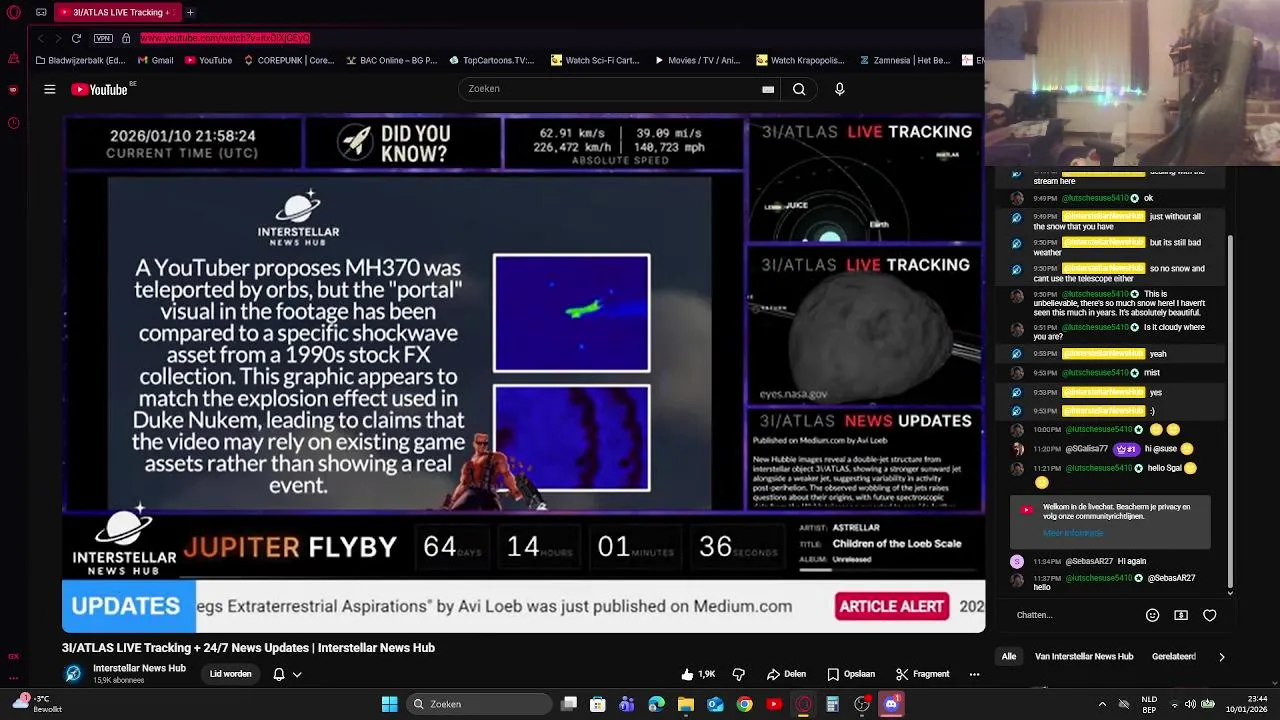The width and height of the screenshot is (1280, 720).
Task: Dislike the video with thumbs down
Action: point(739,674)
